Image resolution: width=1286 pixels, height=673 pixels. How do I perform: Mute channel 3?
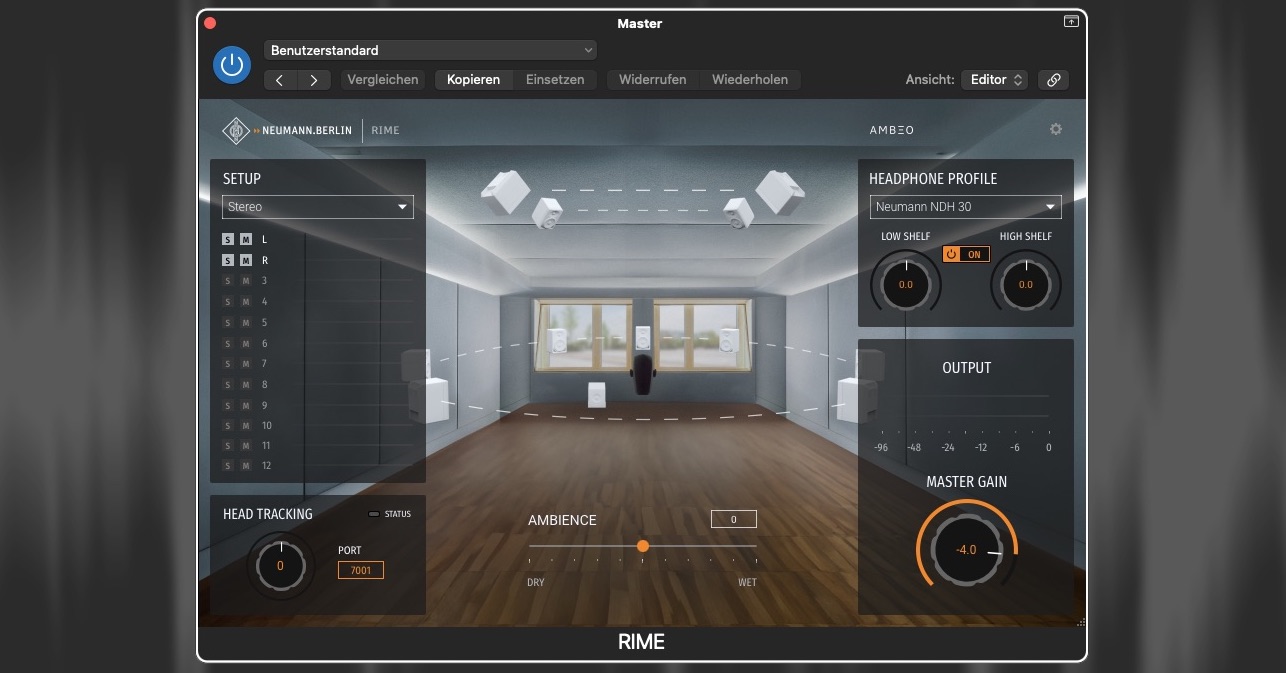pos(246,281)
